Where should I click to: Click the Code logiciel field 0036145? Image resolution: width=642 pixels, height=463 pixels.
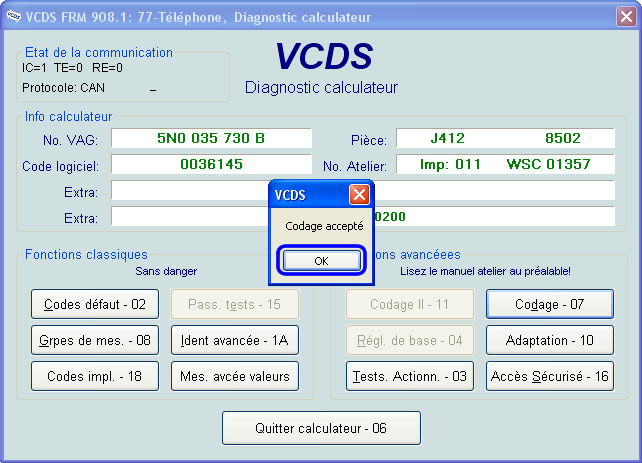[x=211, y=165]
